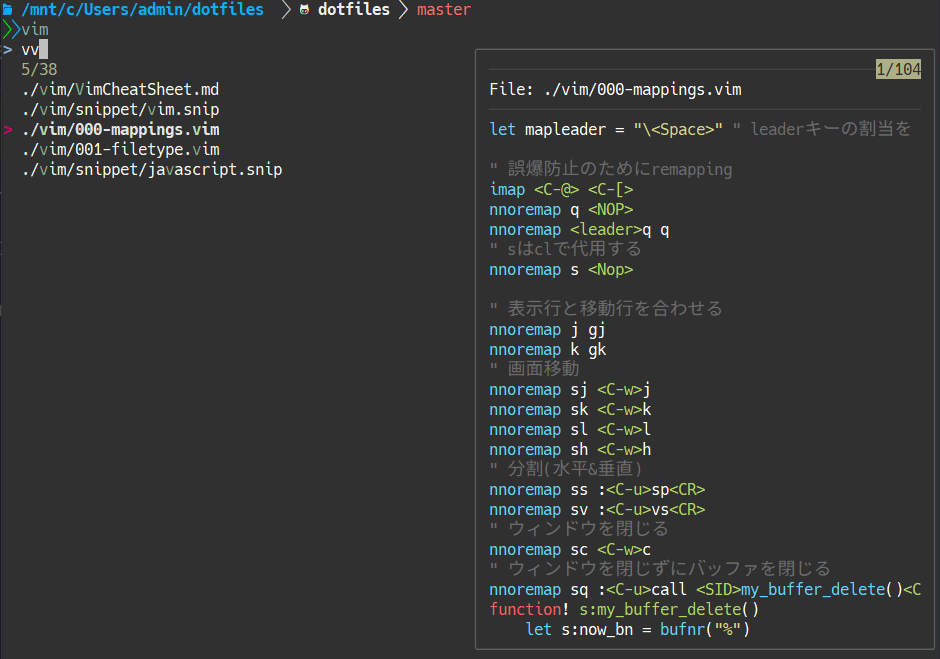Click the GitHub cat icon before dotfiles
This screenshot has height=659, width=940.
click(x=305, y=10)
